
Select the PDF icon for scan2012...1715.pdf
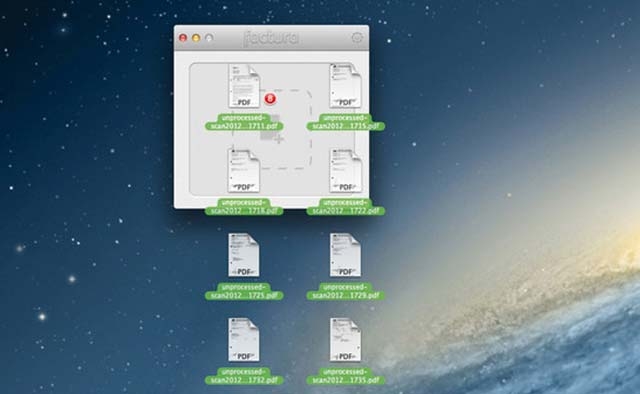[345, 86]
